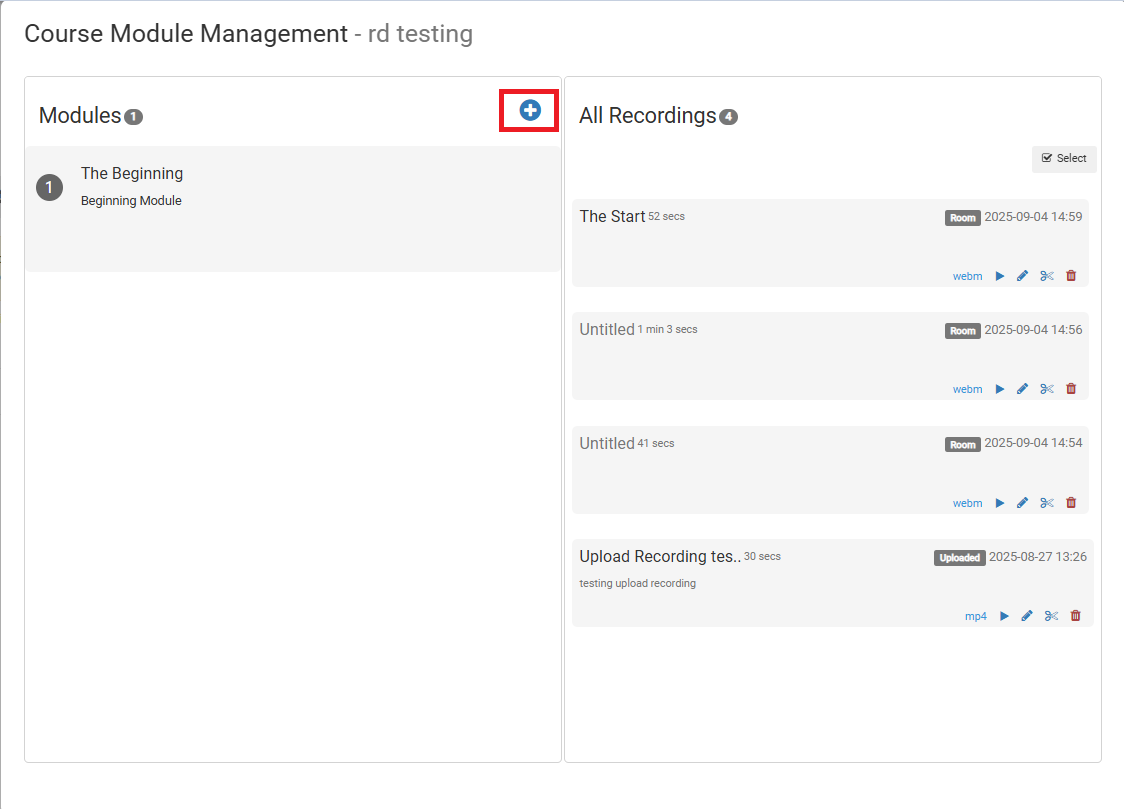This screenshot has height=809, width=1124.
Task: Click 'testing upload recording' description text
Action: click(637, 583)
